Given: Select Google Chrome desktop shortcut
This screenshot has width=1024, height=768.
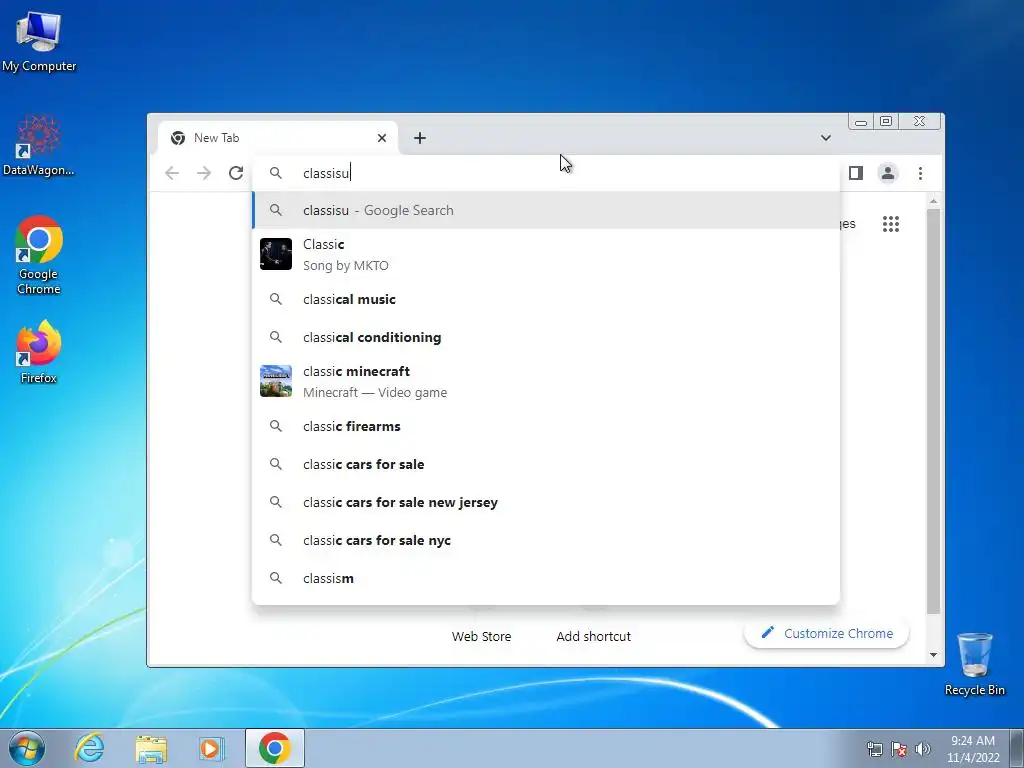Looking at the screenshot, I should coord(39,255).
